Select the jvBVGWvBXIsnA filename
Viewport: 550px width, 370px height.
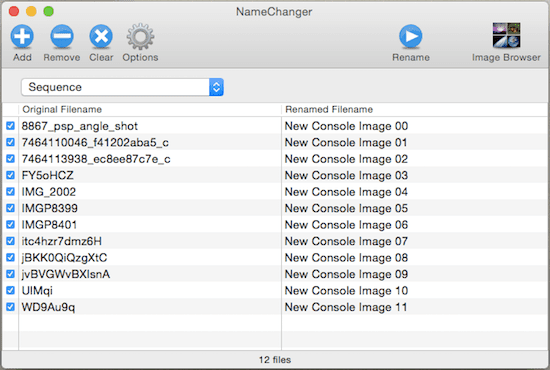pyautogui.click(x=66, y=274)
